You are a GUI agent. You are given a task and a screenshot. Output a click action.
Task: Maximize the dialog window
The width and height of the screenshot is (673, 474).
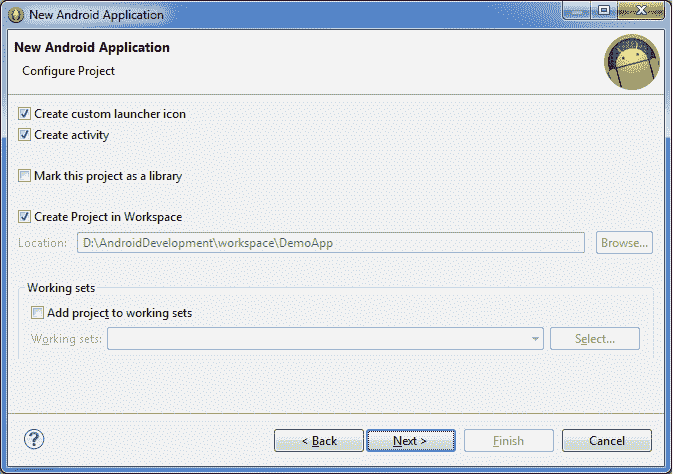(x=604, y=10)
